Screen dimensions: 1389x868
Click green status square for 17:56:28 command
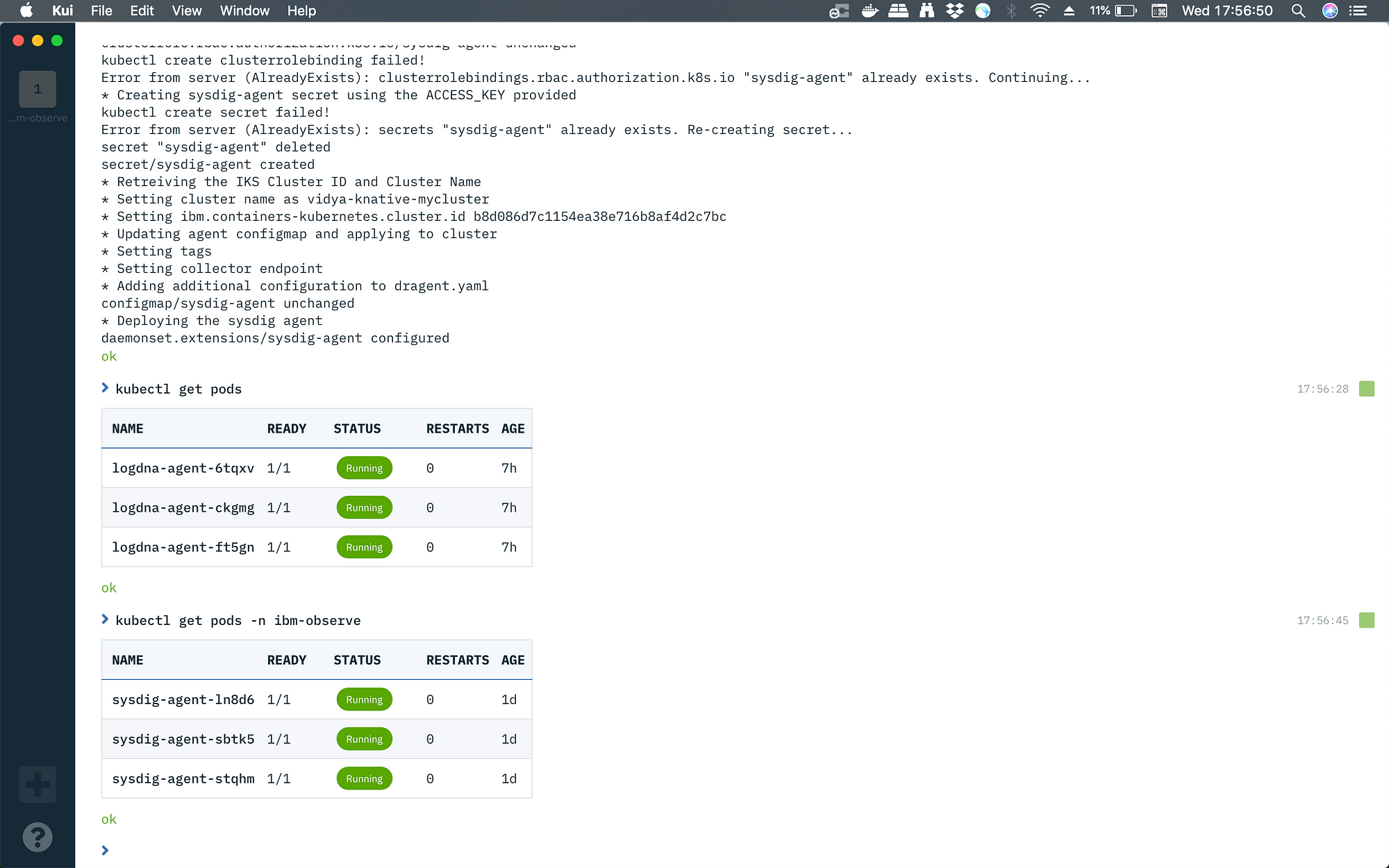tap(1367, 389)
